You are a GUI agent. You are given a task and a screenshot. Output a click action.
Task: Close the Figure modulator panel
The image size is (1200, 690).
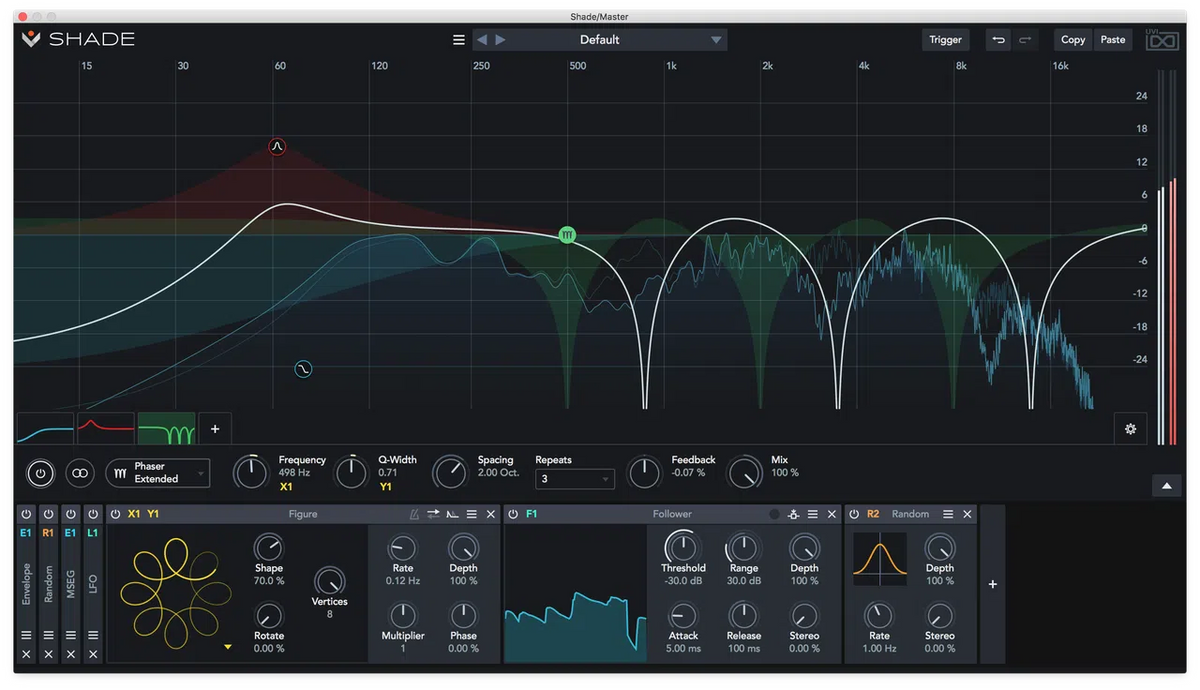tap(490, 514)
